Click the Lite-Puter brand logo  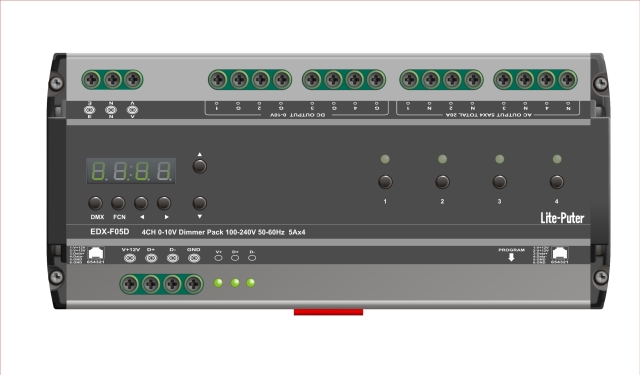562,218
